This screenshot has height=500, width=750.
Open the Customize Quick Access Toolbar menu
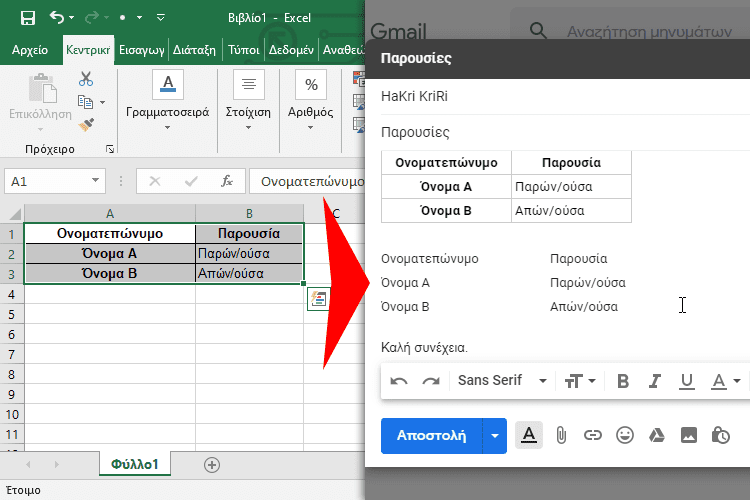point(161,18)
